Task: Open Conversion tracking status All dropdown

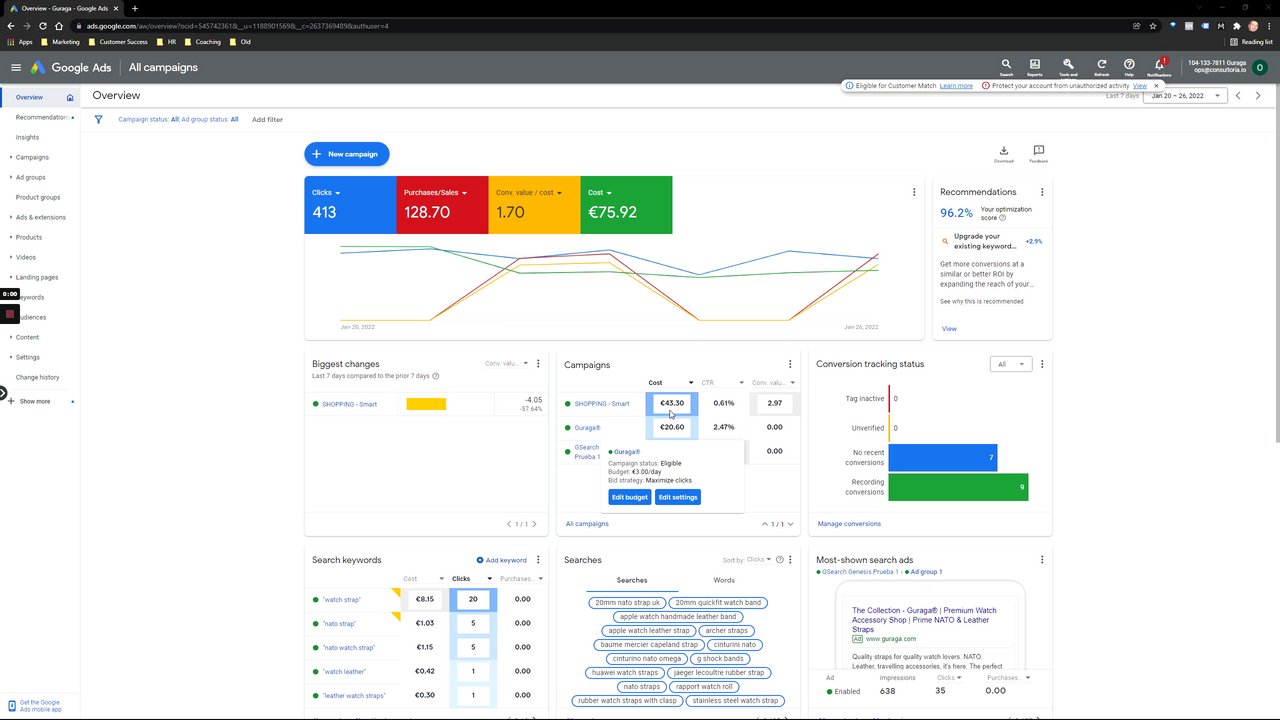Action: [x=1010, y=364]
